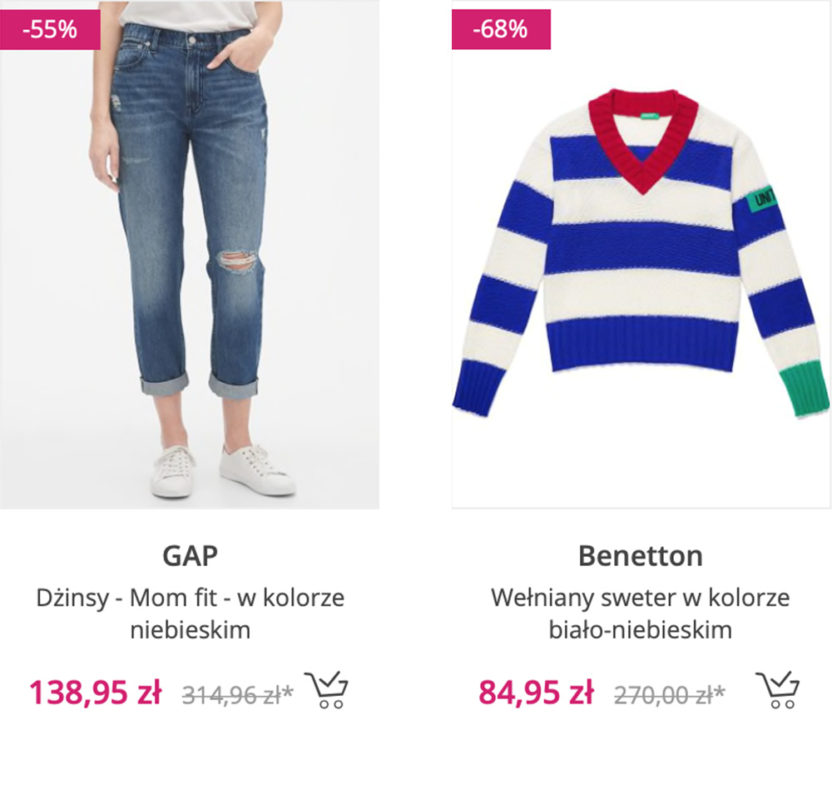Click the 84,95 zł sale price
The image size is (832, 800).
(536, 692)
